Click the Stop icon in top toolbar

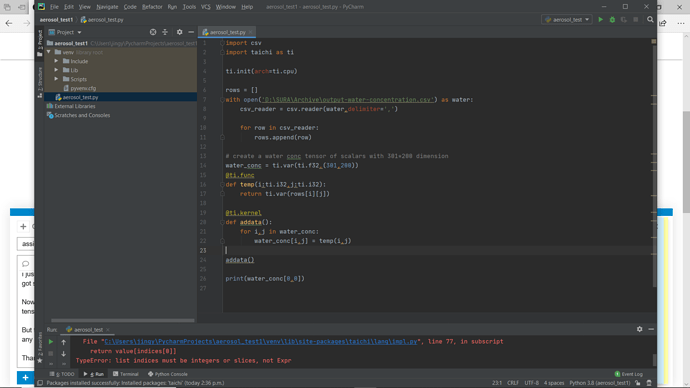tap(635, 19)
